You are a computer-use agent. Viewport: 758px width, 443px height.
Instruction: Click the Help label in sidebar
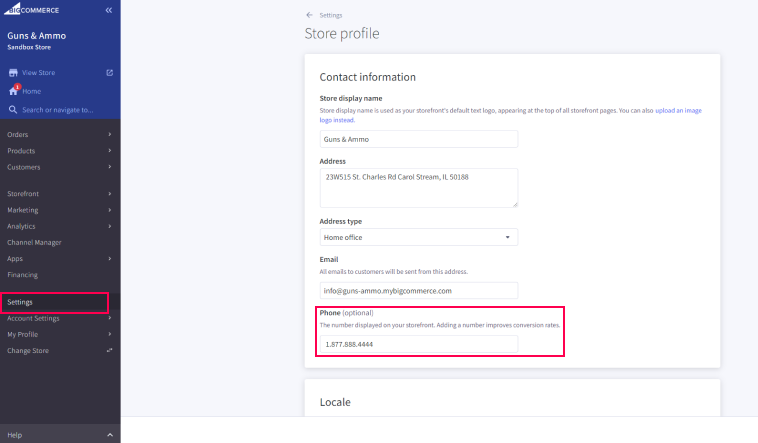point(15,435)
